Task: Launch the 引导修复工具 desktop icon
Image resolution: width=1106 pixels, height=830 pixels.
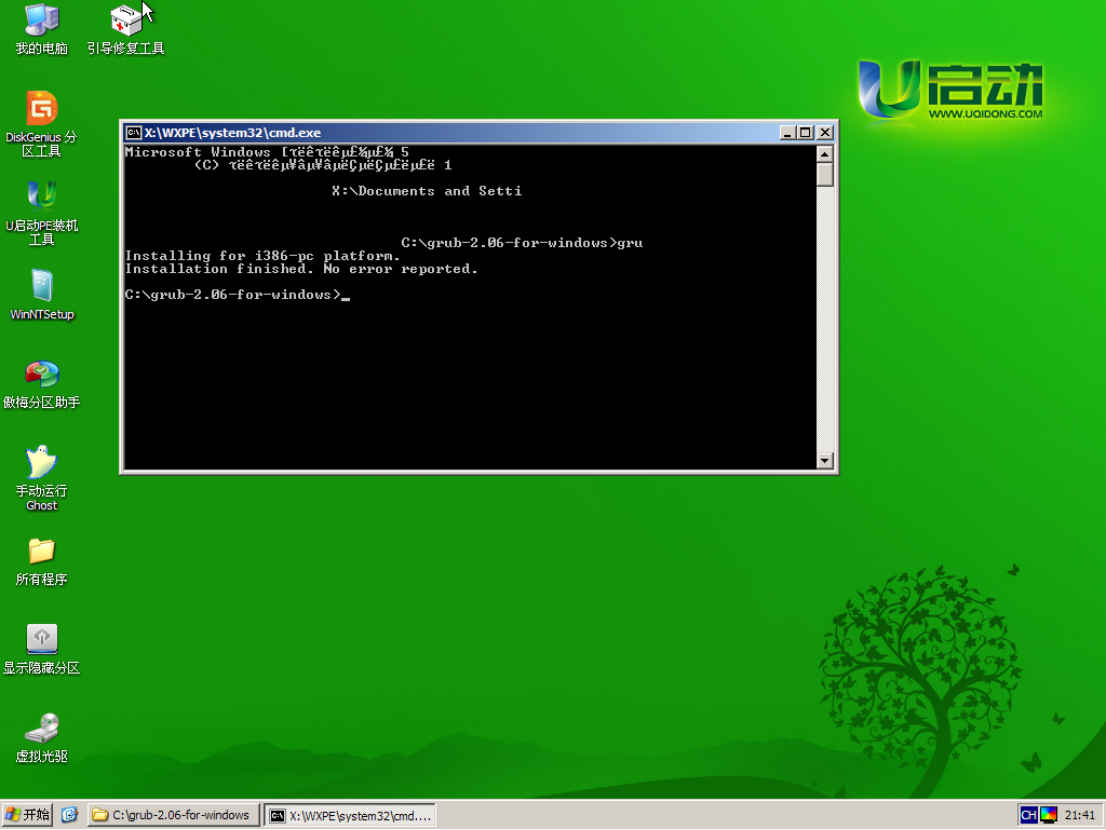Action: pyautogui.click(x=126, y=29)
